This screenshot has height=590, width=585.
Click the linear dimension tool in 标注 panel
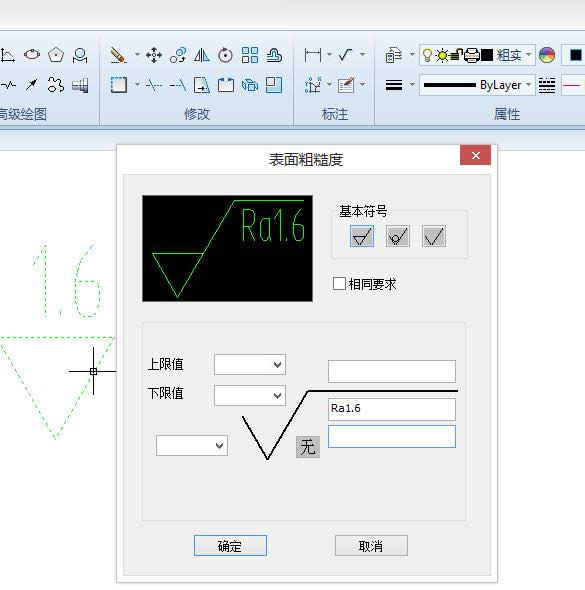pyautogui.click(x=313, y=55)
